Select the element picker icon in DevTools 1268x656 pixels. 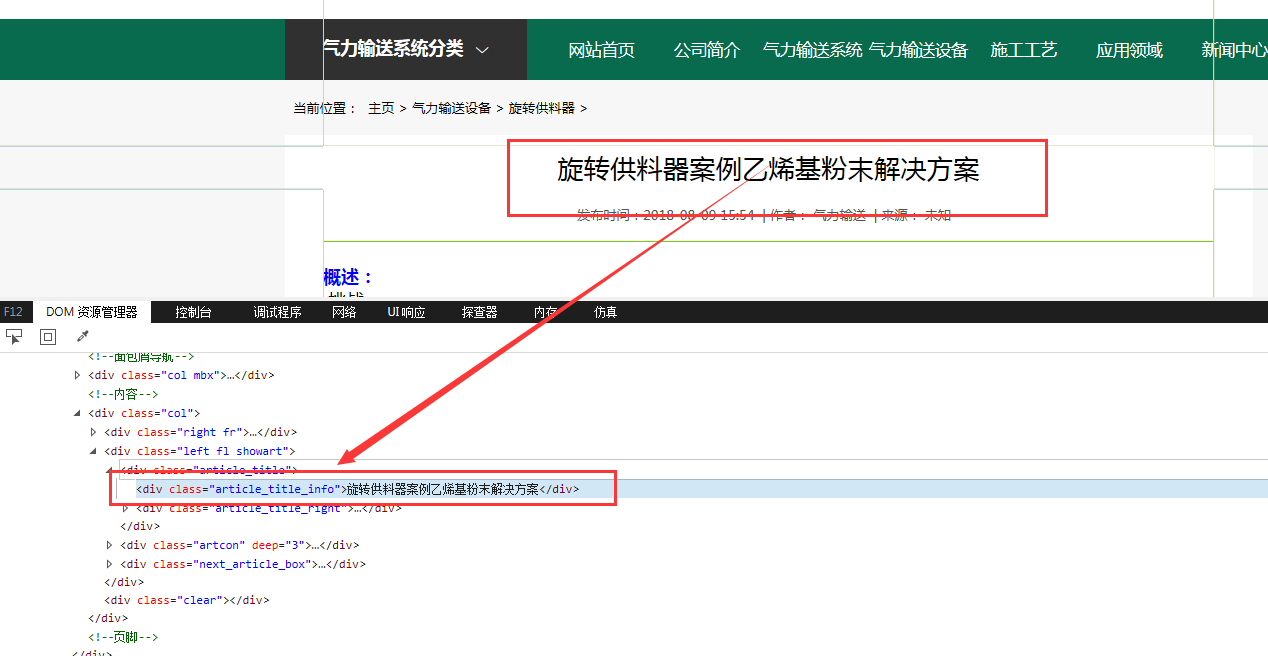click(x=14, y=337)
